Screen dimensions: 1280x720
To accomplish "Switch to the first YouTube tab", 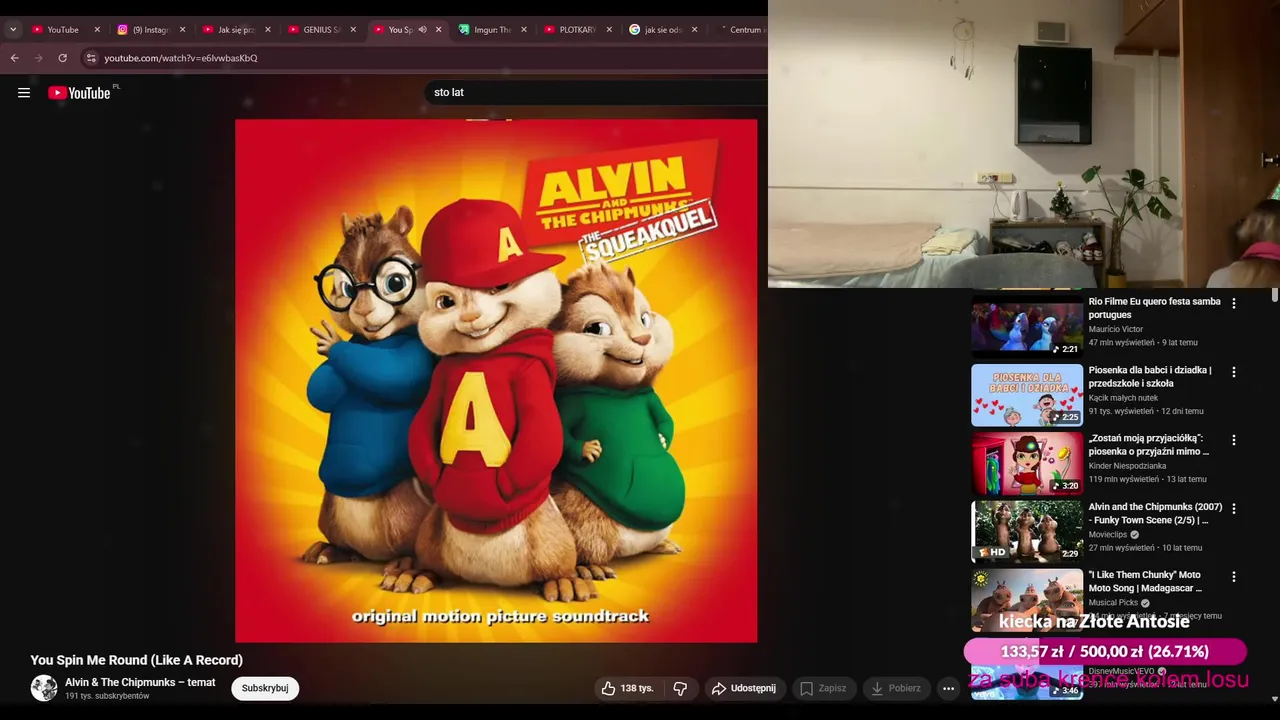I will coord(66,30).
